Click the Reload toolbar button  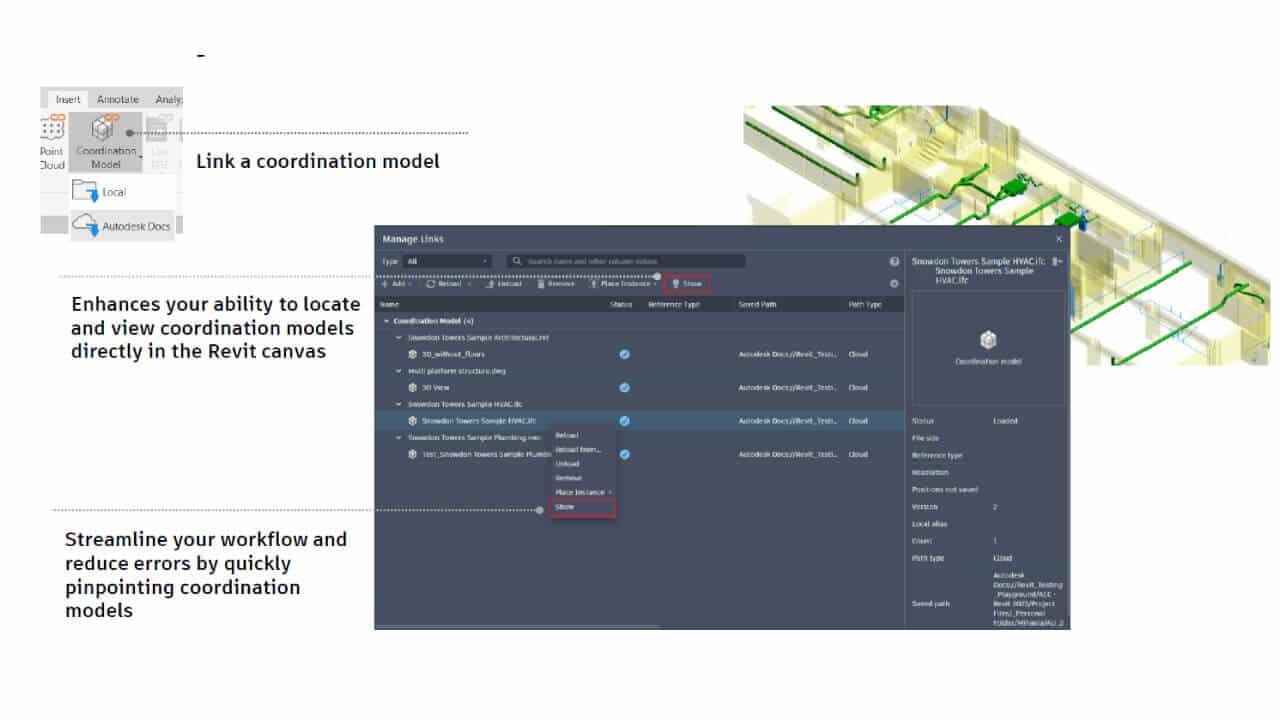(x=444, y=284)
